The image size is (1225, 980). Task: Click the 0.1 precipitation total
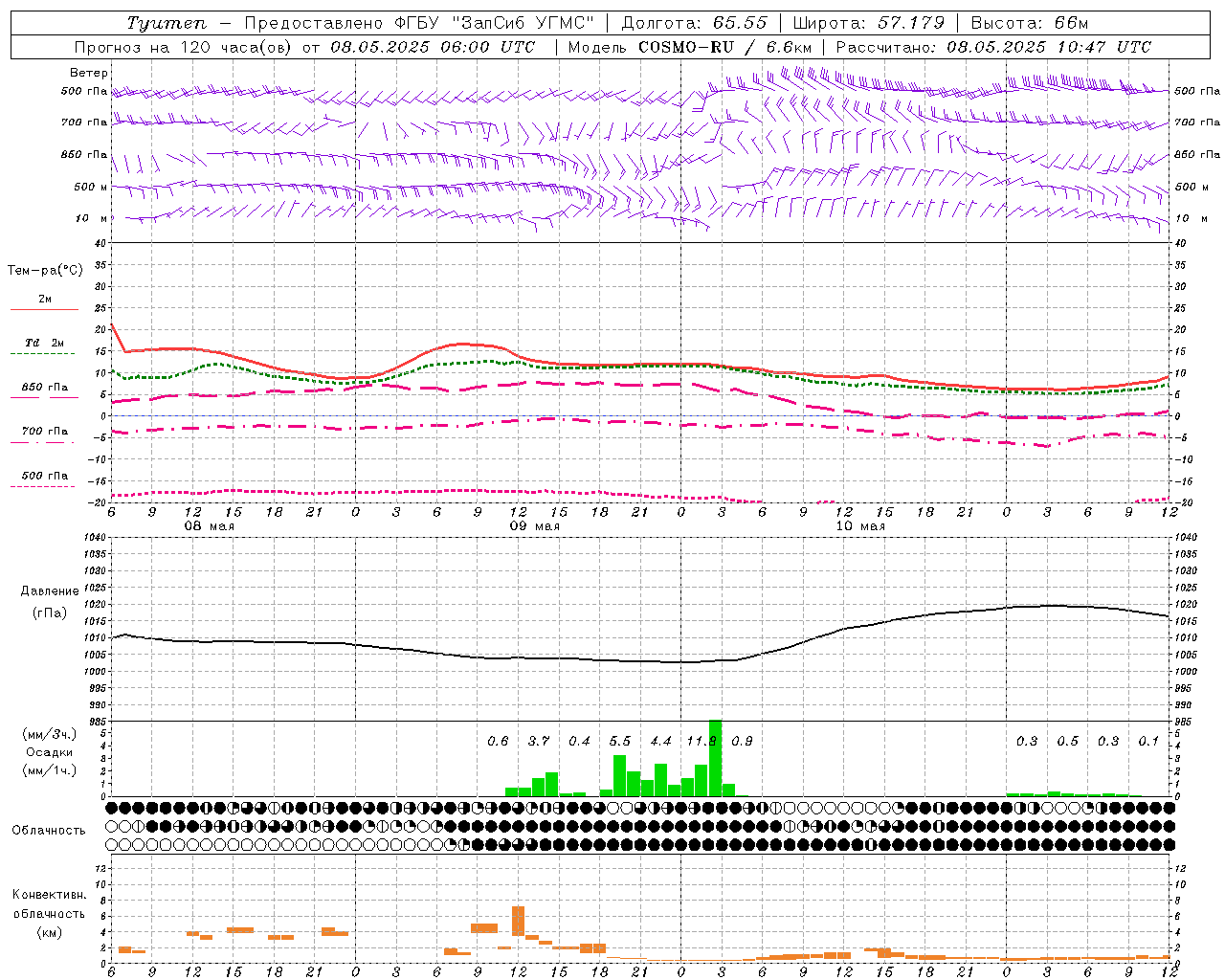[x=1148, y=742]
